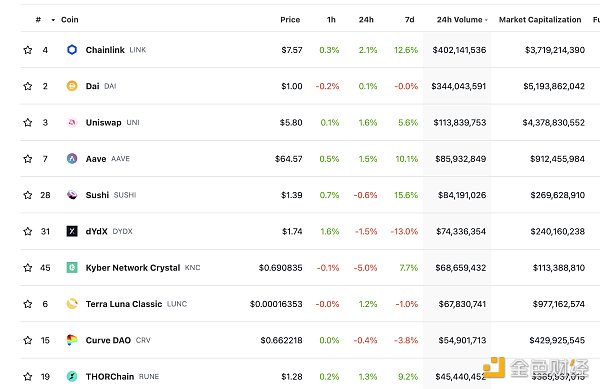Sort the table by Market Capitalization header
This screenshot has width=600, height=389.
click(x=540, y=20)
